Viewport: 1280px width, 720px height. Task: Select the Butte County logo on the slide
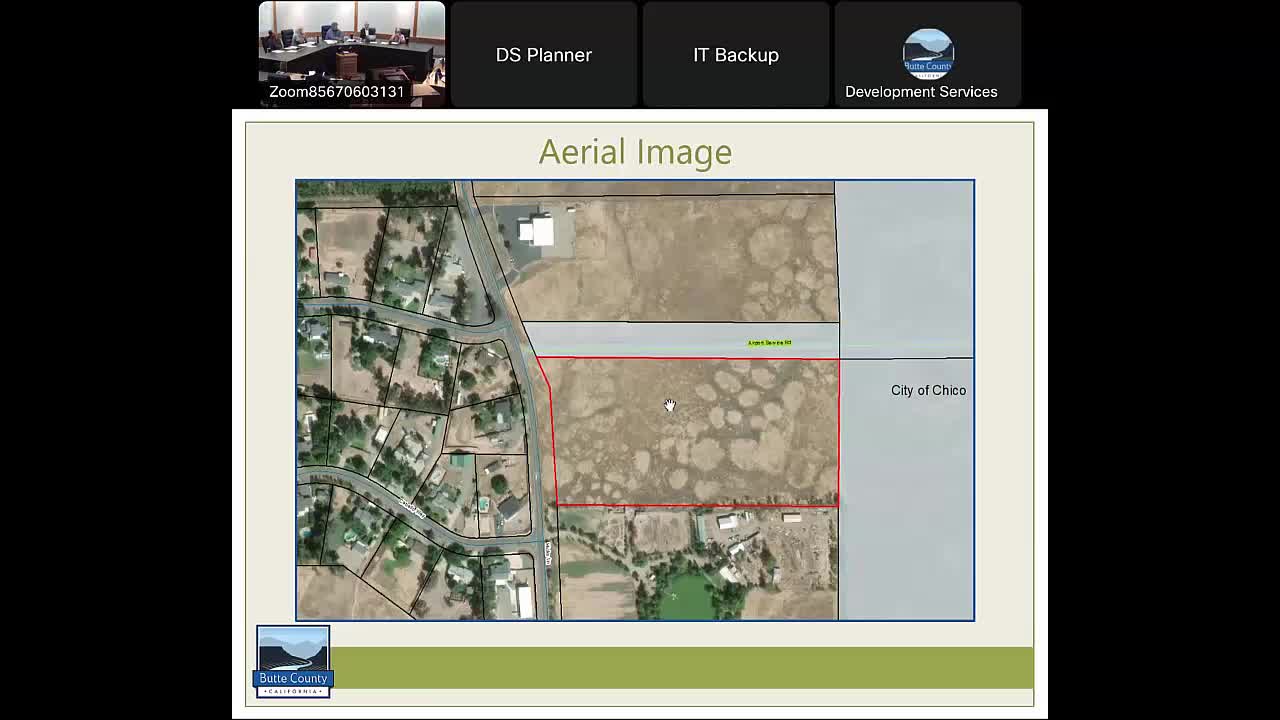(292, 660)
